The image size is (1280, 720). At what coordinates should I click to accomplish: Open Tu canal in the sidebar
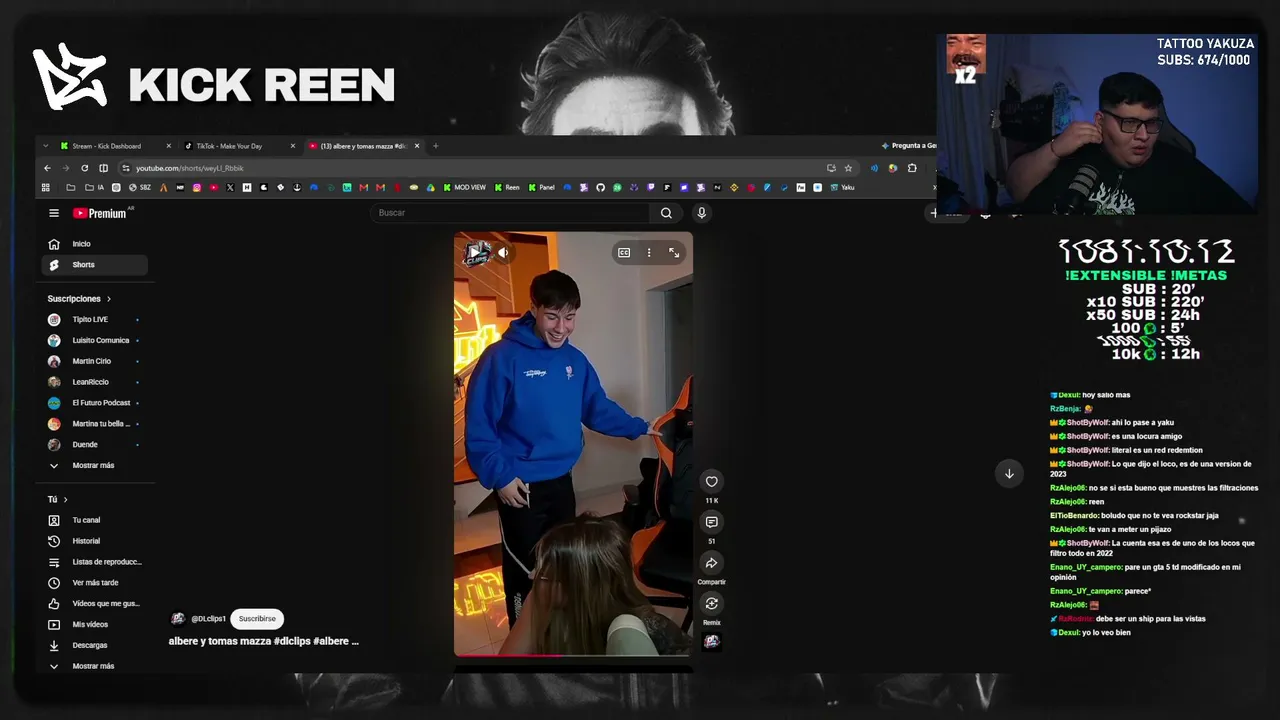pos(95,521)
